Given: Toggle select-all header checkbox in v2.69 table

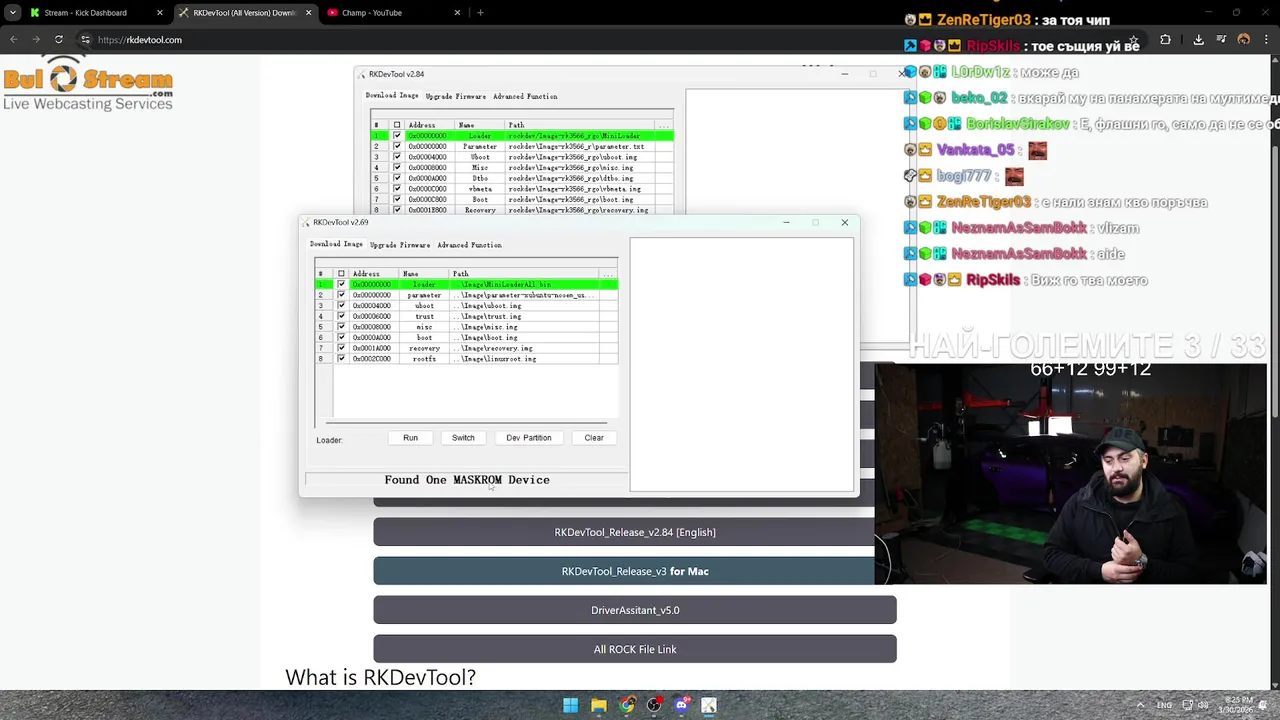Looking at the screenshot, I should (x=341, y=274).
